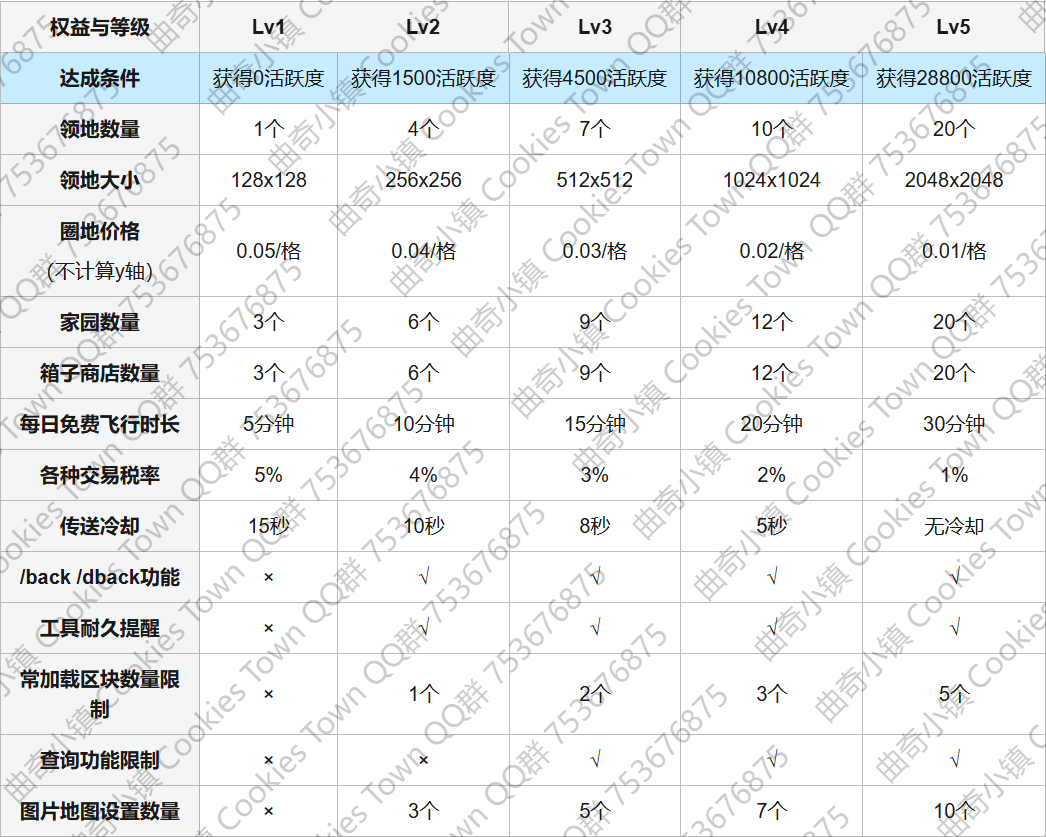Screen dimensions: 1046x837
Task: Select the 5分钟 cell
Action: [x=268, y=424]
